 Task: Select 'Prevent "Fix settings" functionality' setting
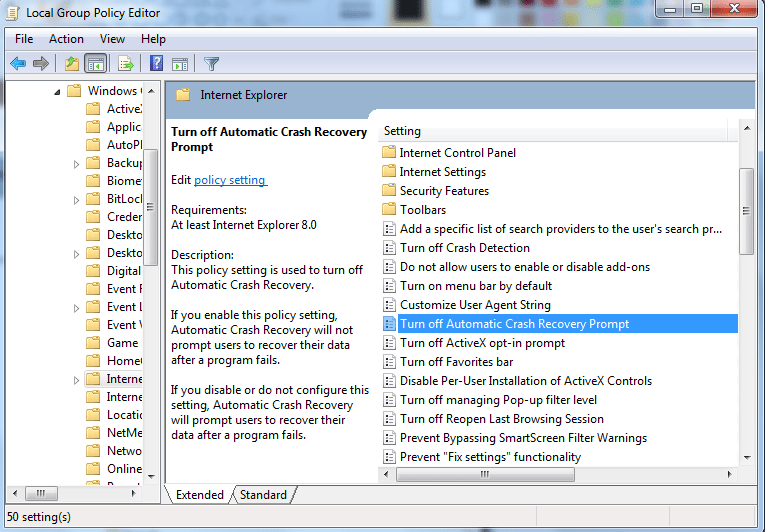click(x=490, y=457)
